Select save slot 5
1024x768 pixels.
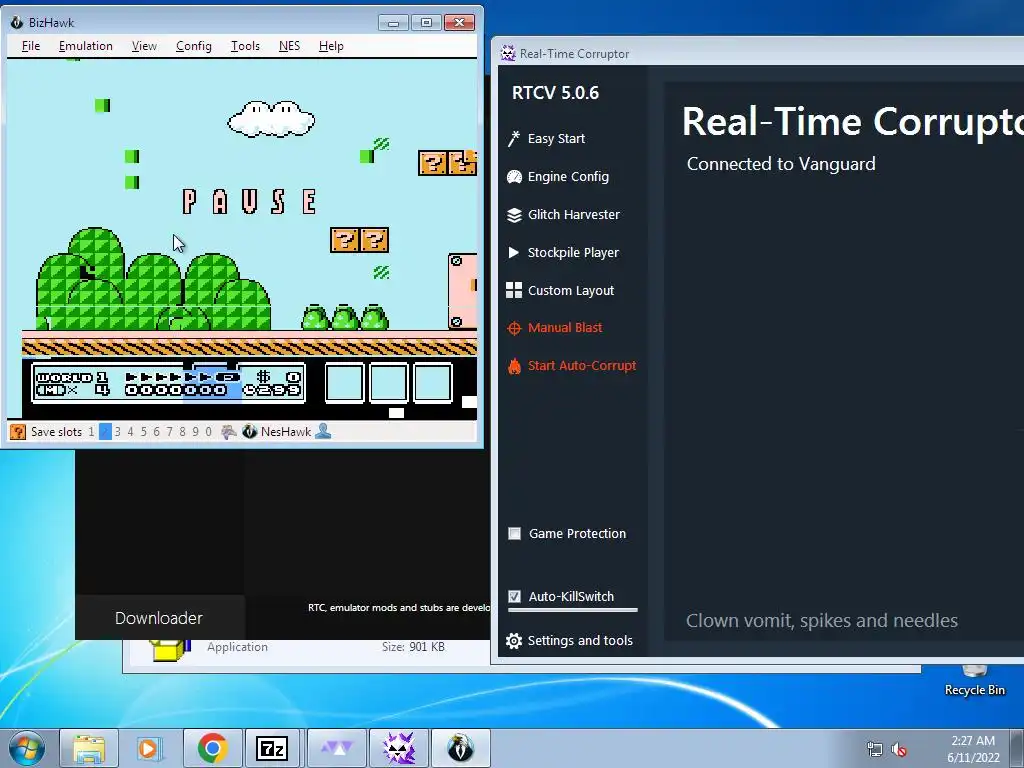(x=144, y=432)
